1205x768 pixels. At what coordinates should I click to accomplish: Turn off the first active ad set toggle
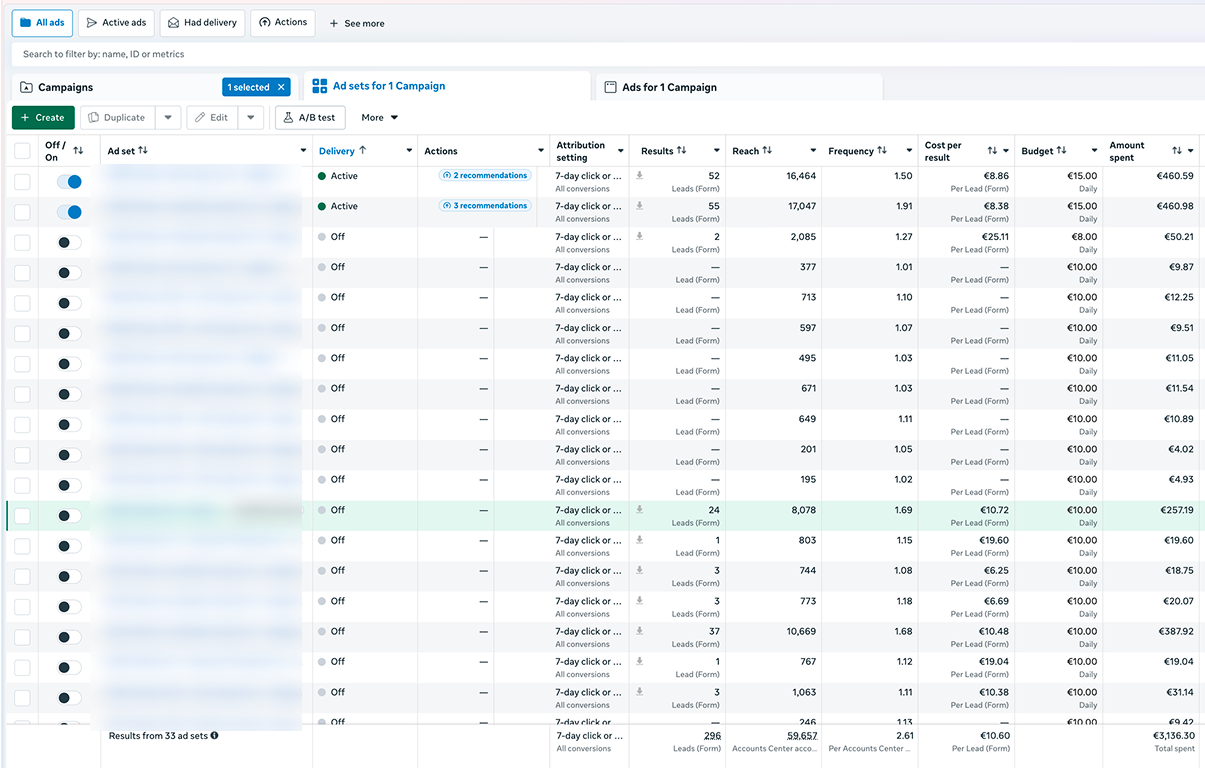coord(69,182)
